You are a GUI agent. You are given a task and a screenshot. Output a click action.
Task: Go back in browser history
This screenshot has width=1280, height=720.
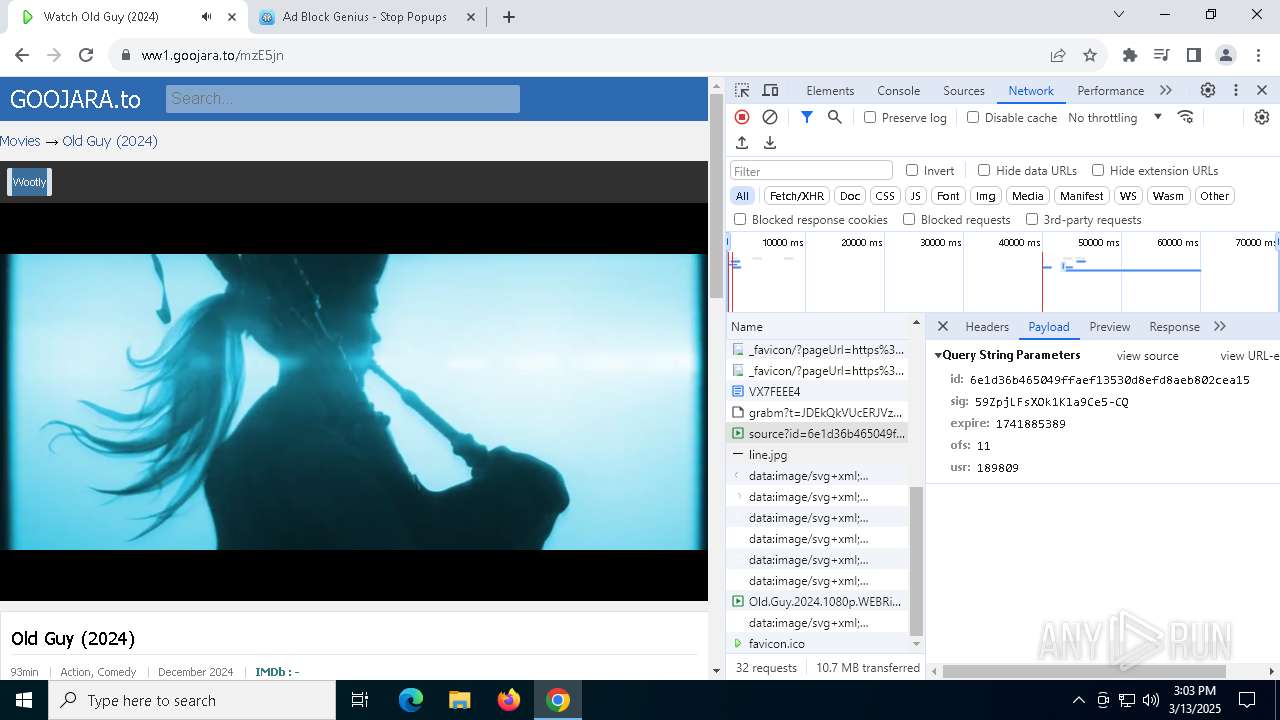click(22, 55)
